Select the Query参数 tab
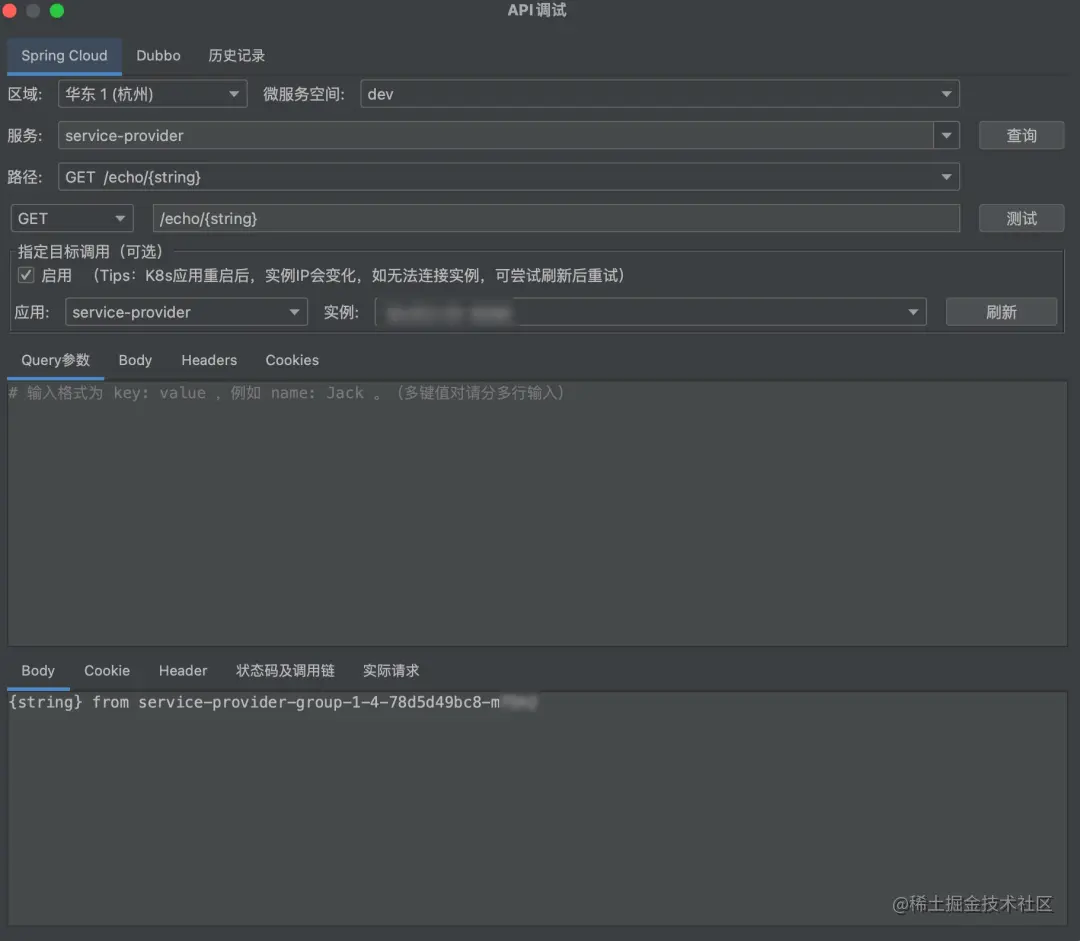Image resolution: width=1080 pixels, height=941 pixels. point(56,360)
